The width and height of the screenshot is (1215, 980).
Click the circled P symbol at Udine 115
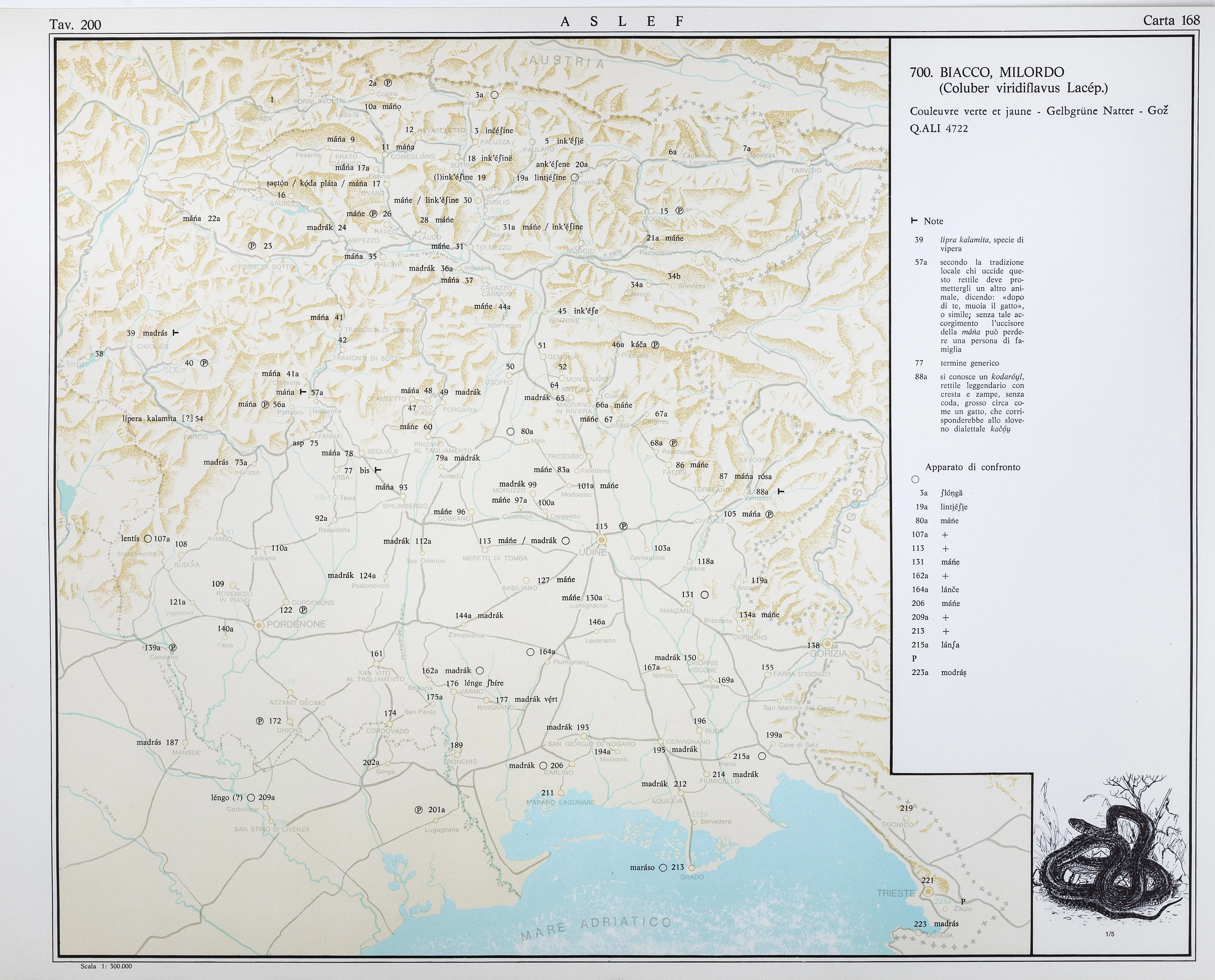(623, 526)
